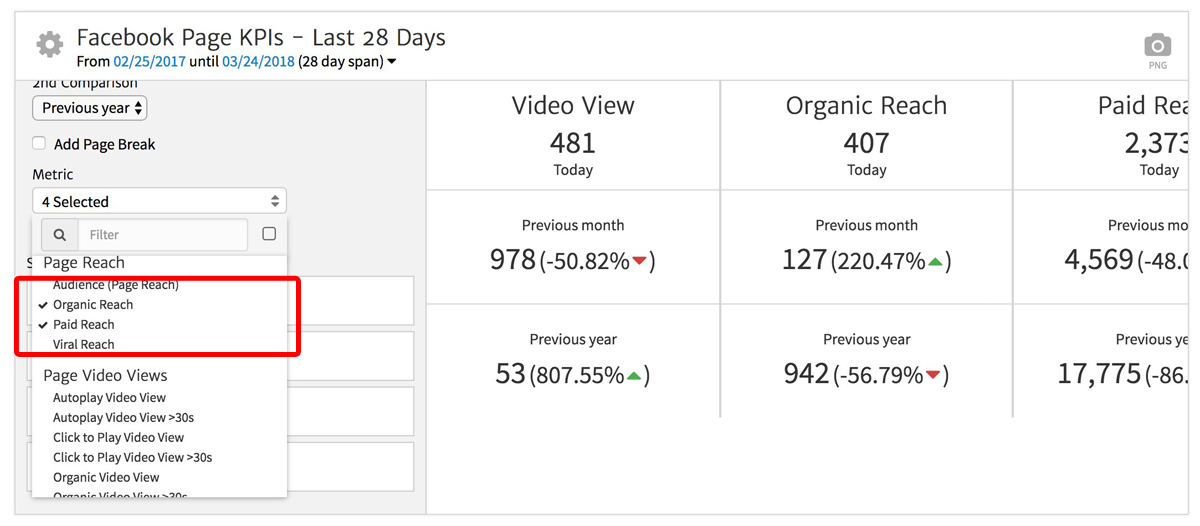Click the metric Filter text field

point(162,235)
